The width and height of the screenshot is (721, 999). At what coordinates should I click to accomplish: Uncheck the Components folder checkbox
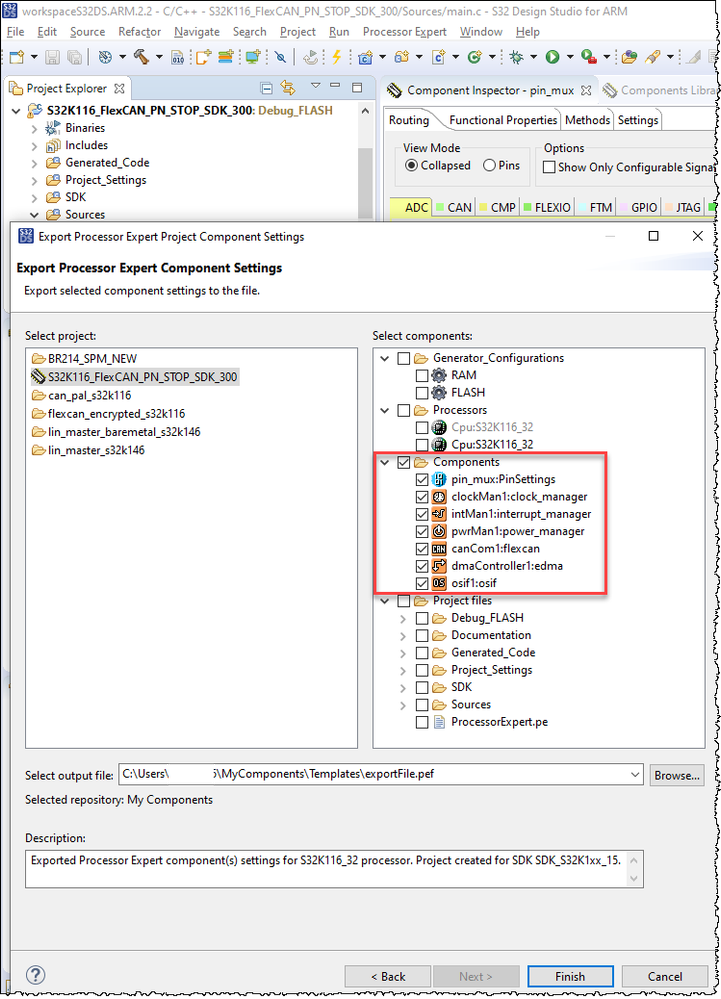(403, 462)
